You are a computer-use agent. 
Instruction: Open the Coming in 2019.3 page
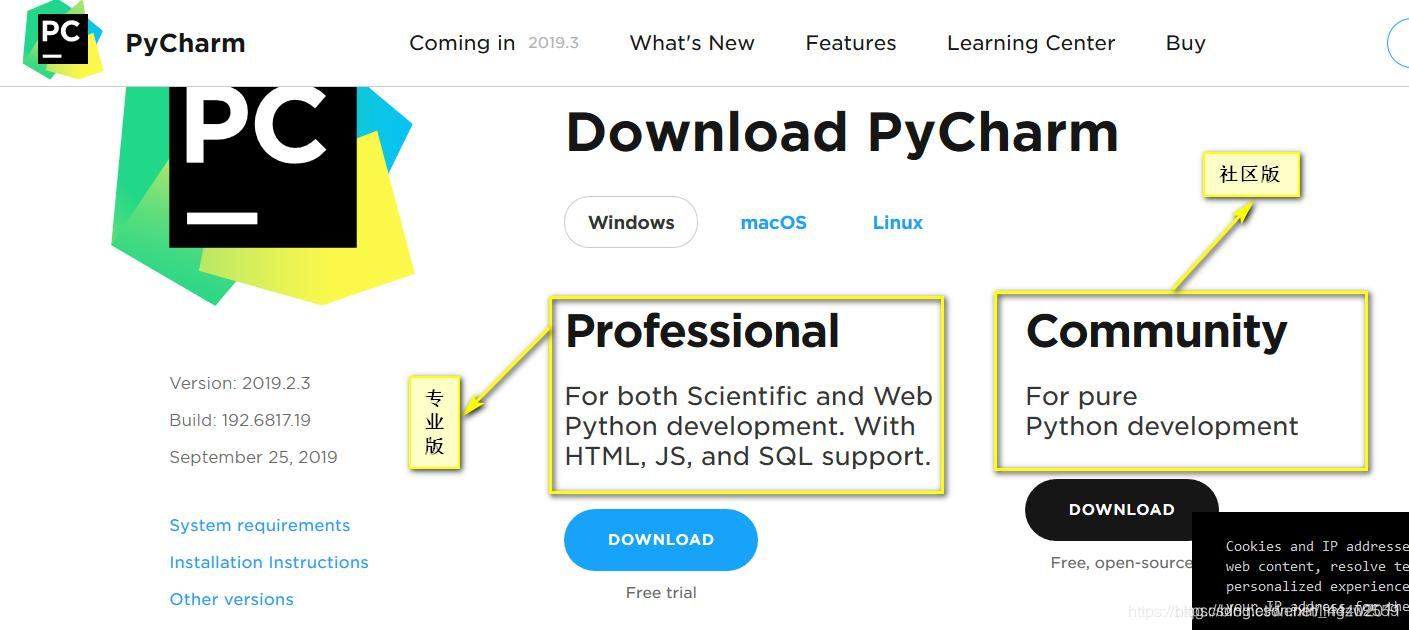click(x=494, y=43)
